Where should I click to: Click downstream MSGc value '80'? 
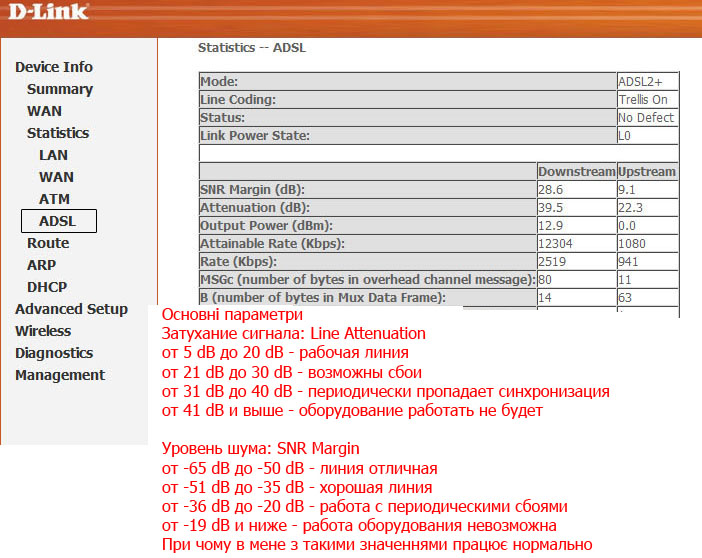pyautogui.click(x=545, y=279)
